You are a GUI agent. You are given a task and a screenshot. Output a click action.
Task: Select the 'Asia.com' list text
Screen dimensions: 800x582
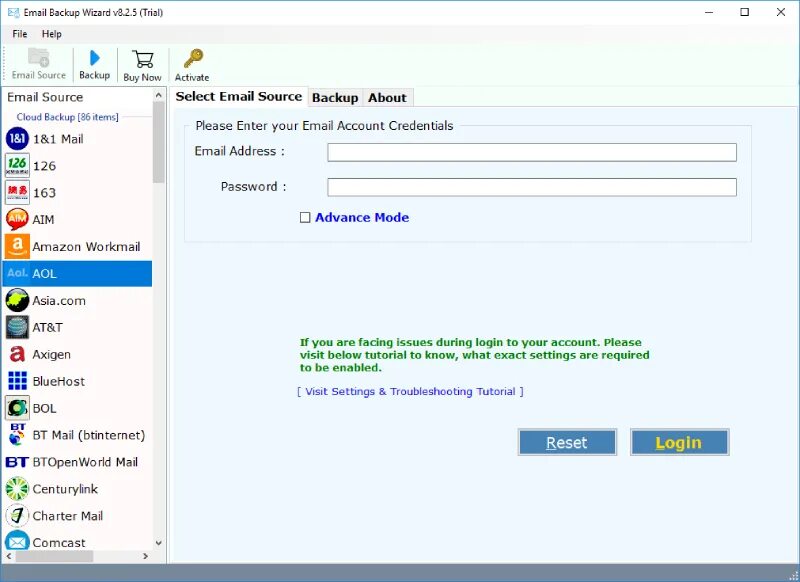click(x=59, y=300)
